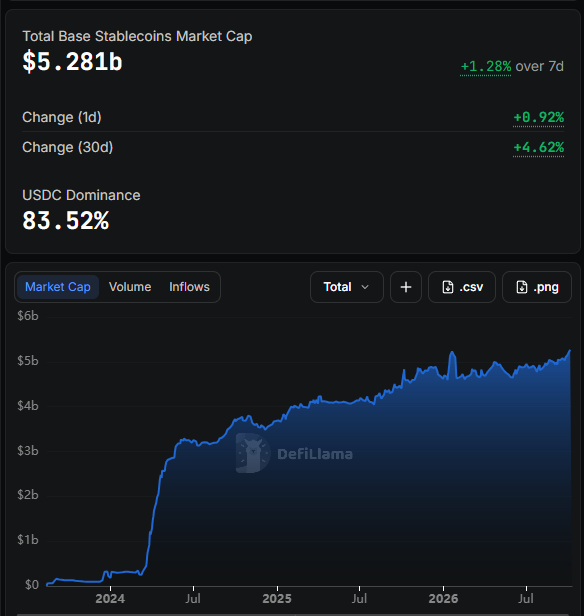Image resolution: width=584 pixels, height=616 pixels.
Task: Click the 2026 x-axis label
Action: (x=443, y=599)
